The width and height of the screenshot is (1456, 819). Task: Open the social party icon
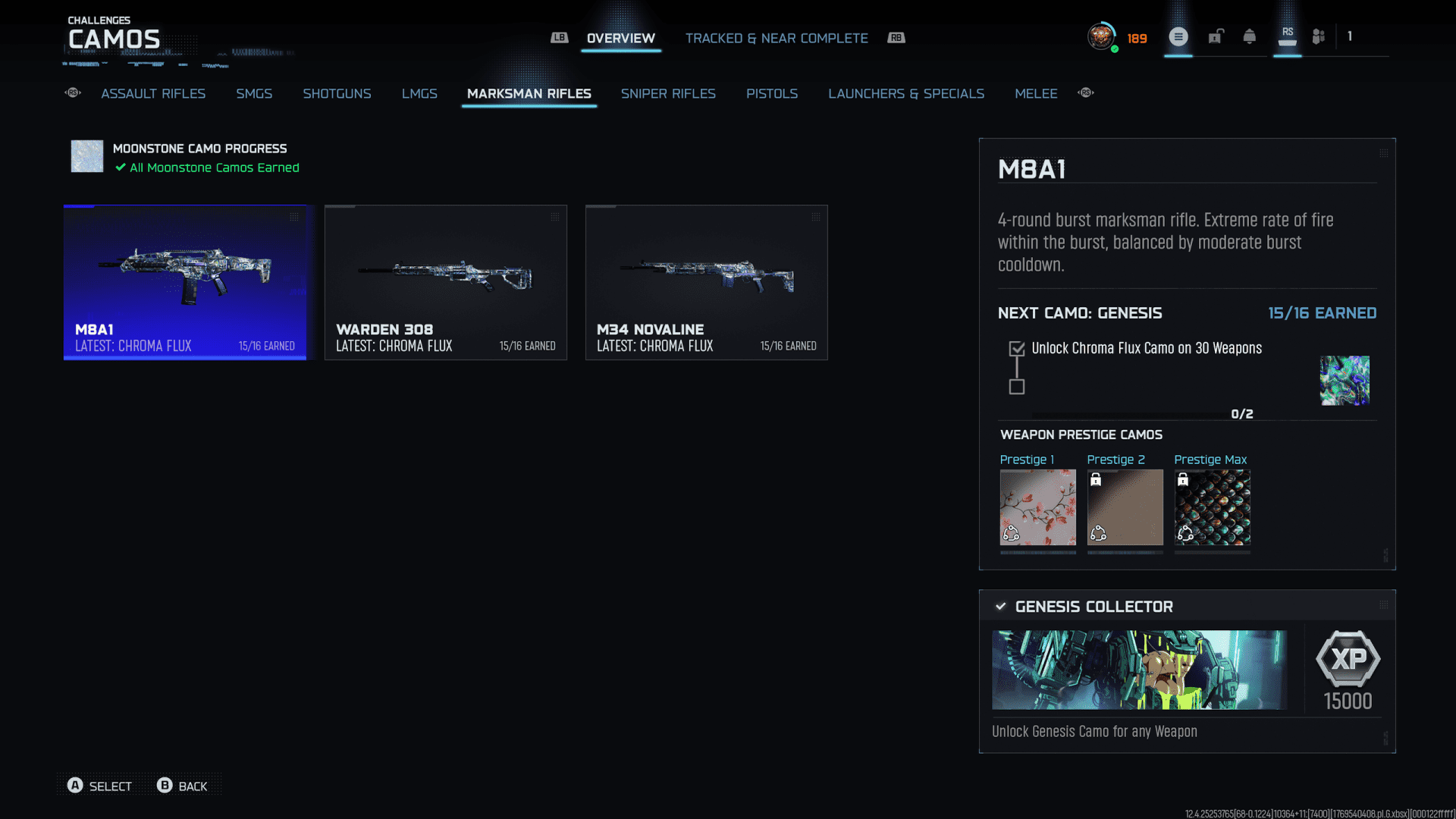pyautogui.click(x=1319, y=36)
